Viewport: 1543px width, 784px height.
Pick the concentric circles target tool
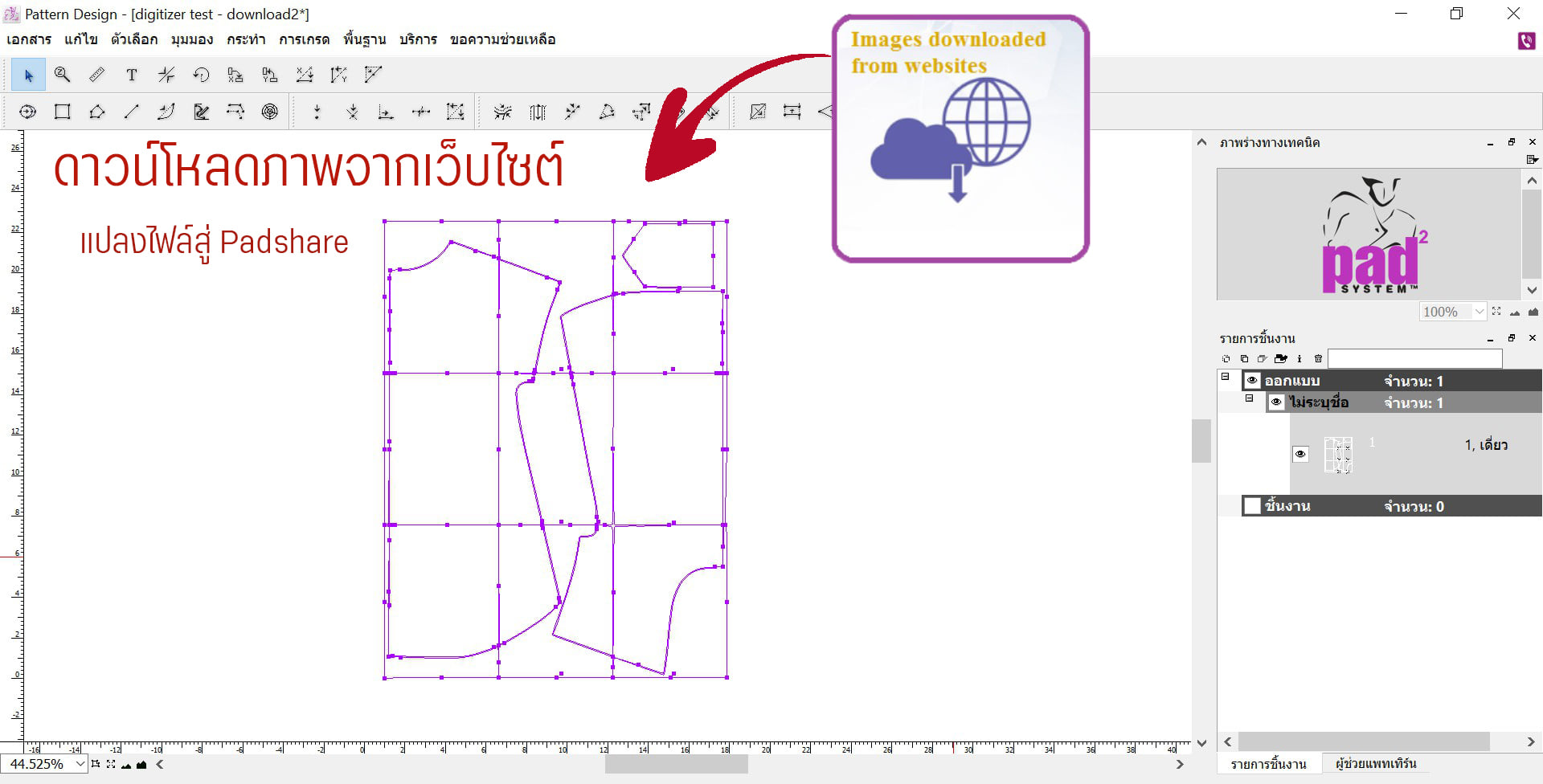270,112
